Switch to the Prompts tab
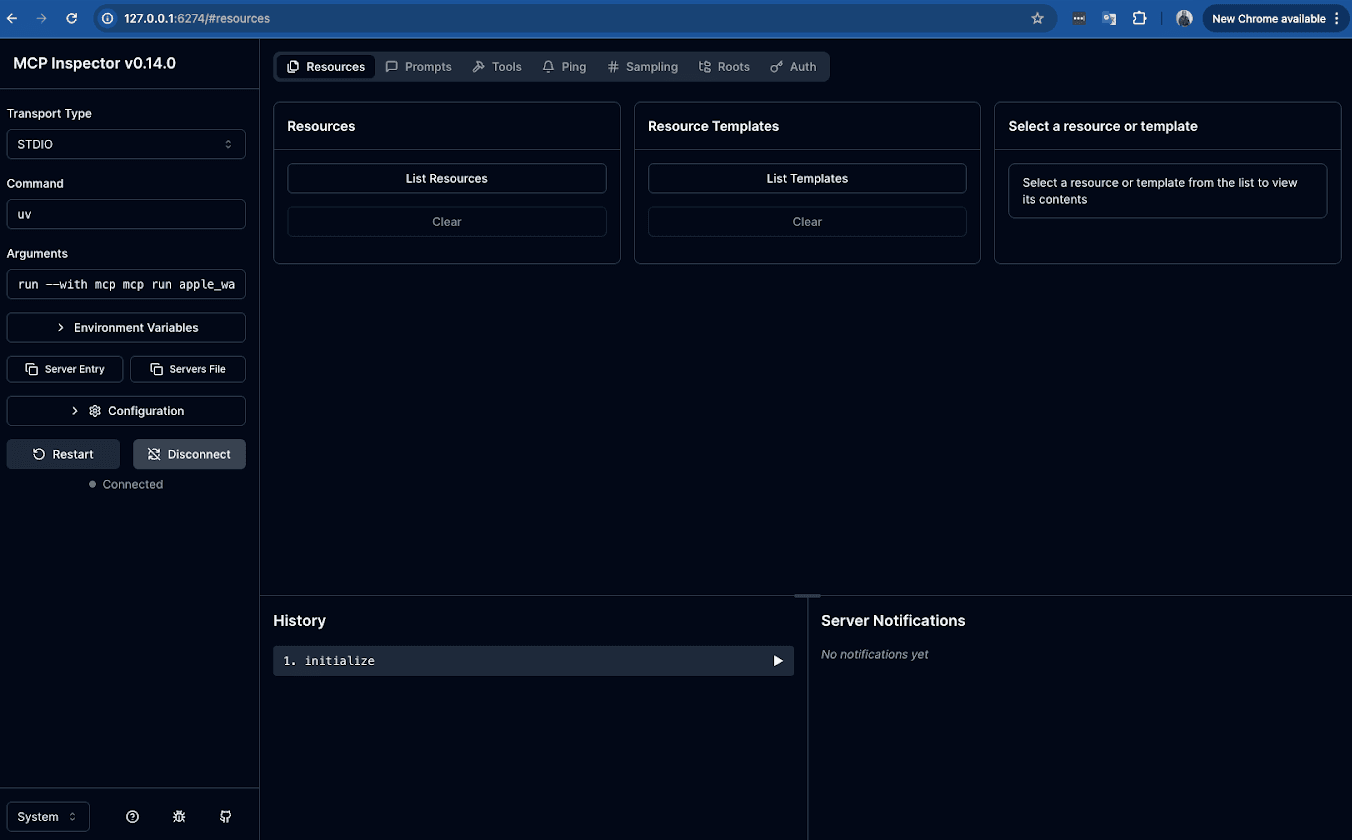1352x840 pixels. [x=419, y=67]
